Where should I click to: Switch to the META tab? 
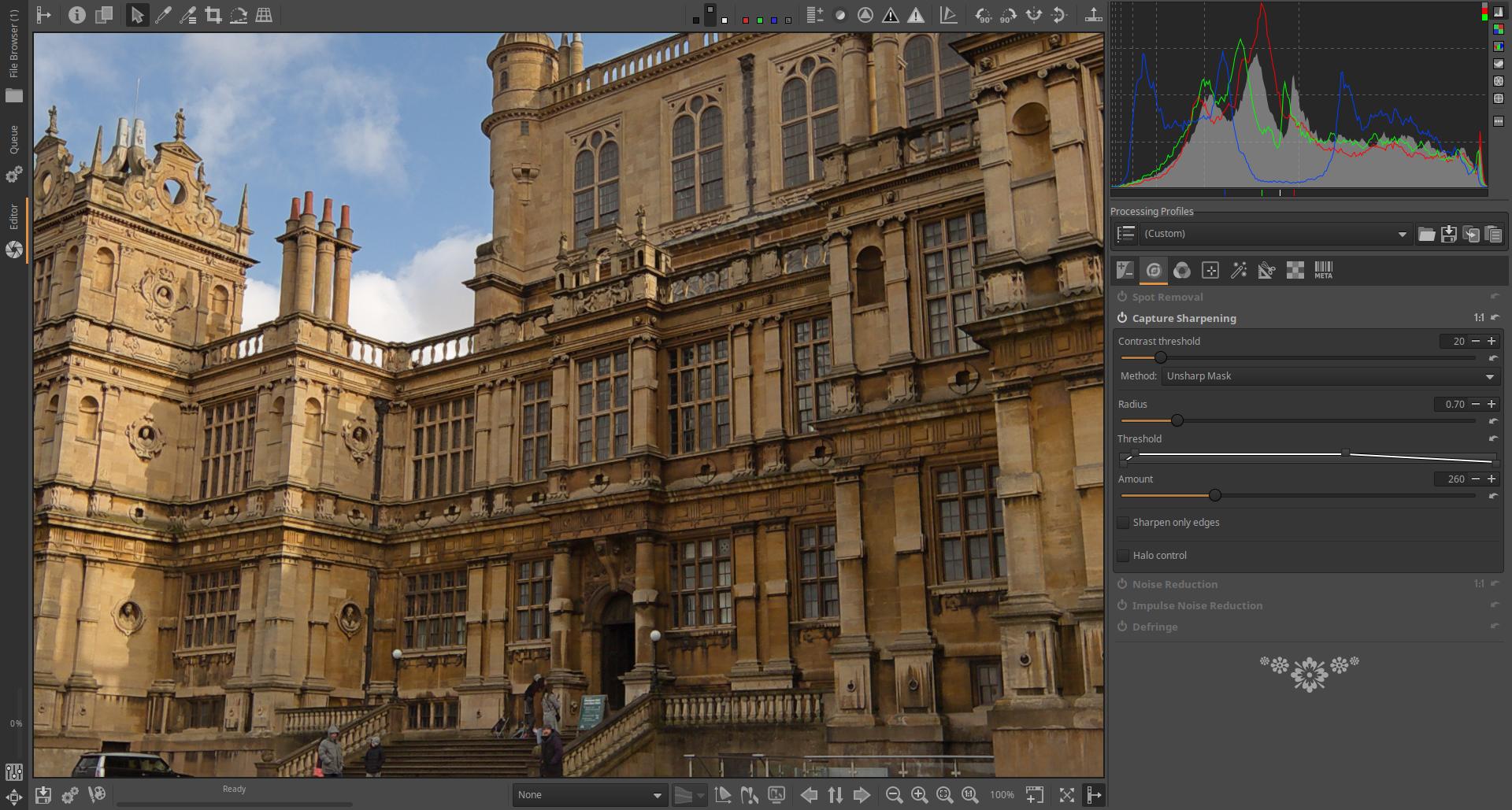tap(1323, 271)
